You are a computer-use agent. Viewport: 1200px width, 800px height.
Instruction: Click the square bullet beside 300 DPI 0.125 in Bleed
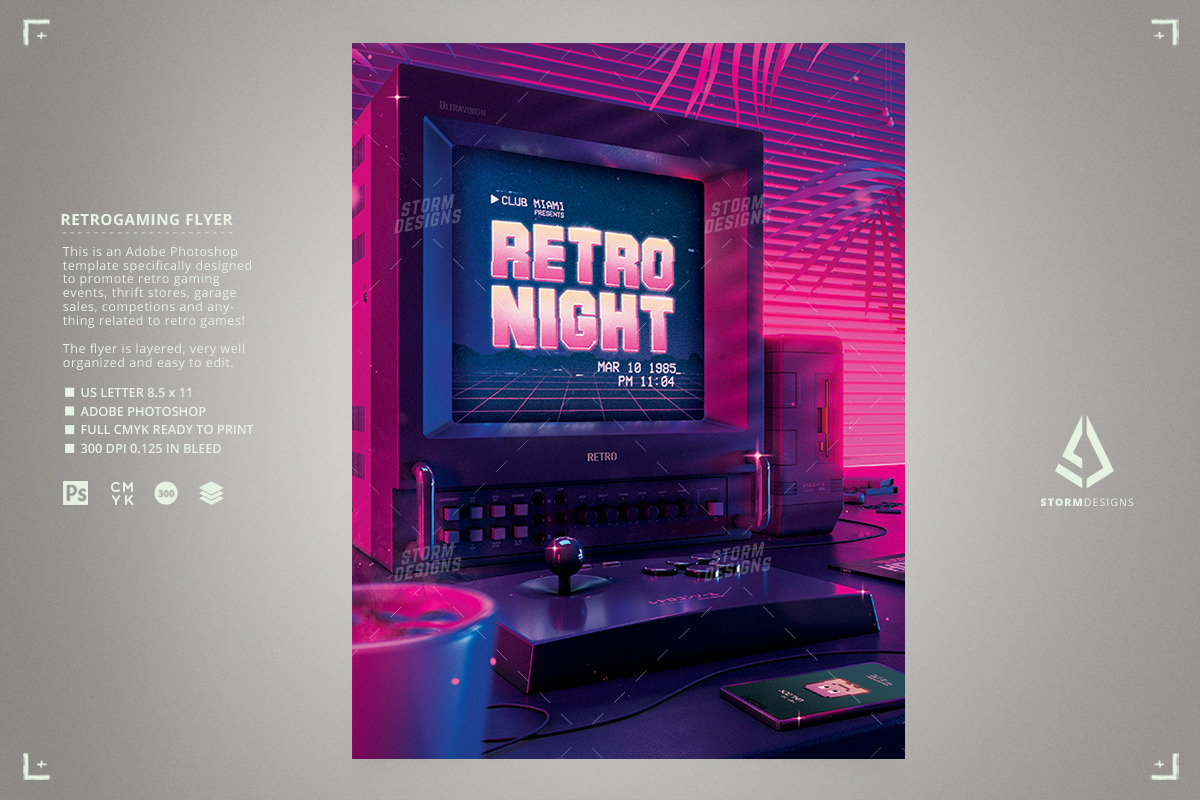70,449
